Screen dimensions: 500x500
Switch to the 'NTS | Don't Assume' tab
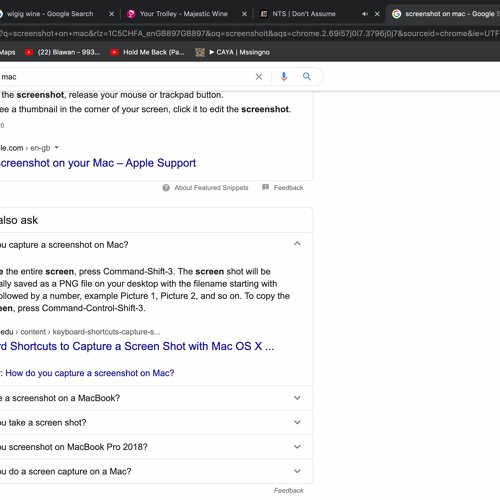click(304, 14)
